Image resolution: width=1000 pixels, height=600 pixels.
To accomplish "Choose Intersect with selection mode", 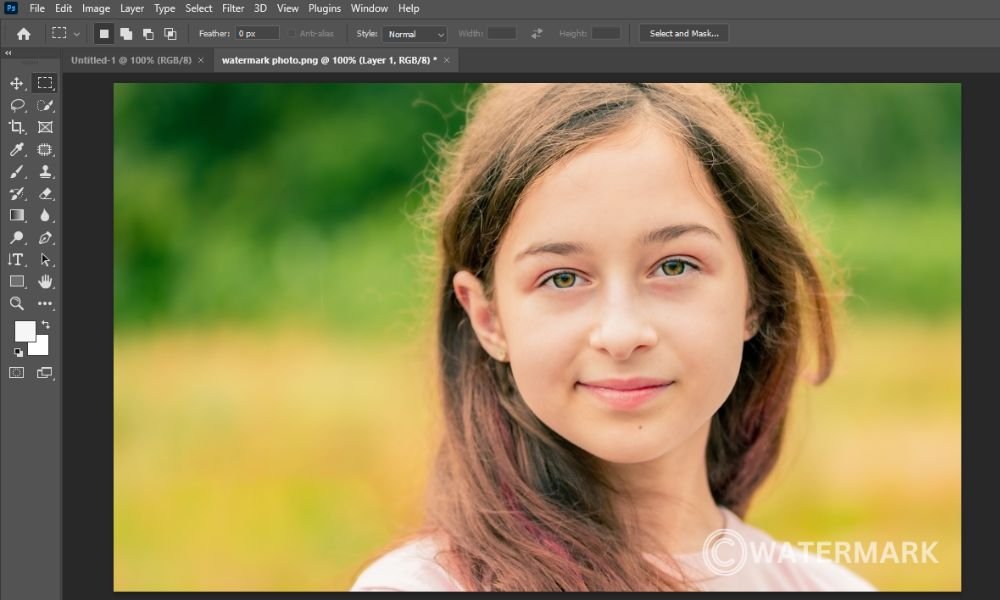I will [x=170, y=34].
